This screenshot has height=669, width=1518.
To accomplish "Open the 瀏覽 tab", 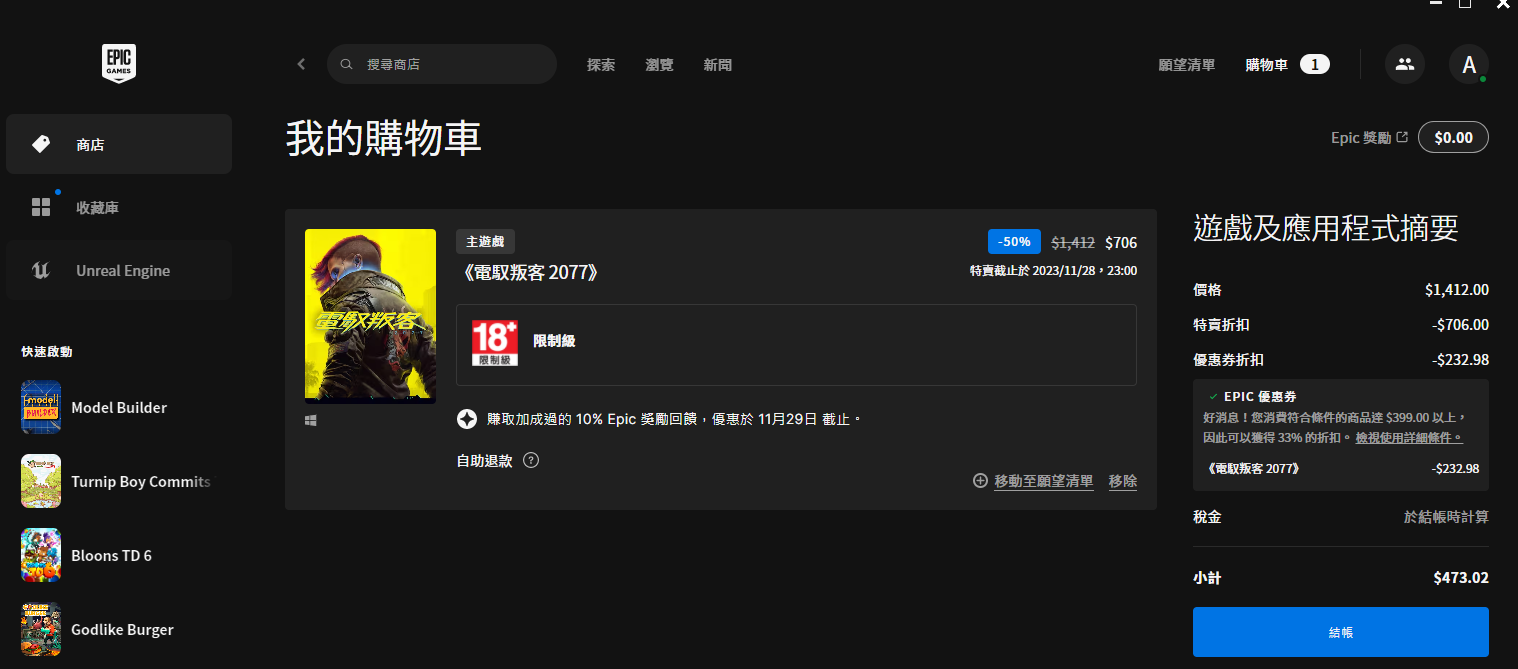I will tap(660, 64).
